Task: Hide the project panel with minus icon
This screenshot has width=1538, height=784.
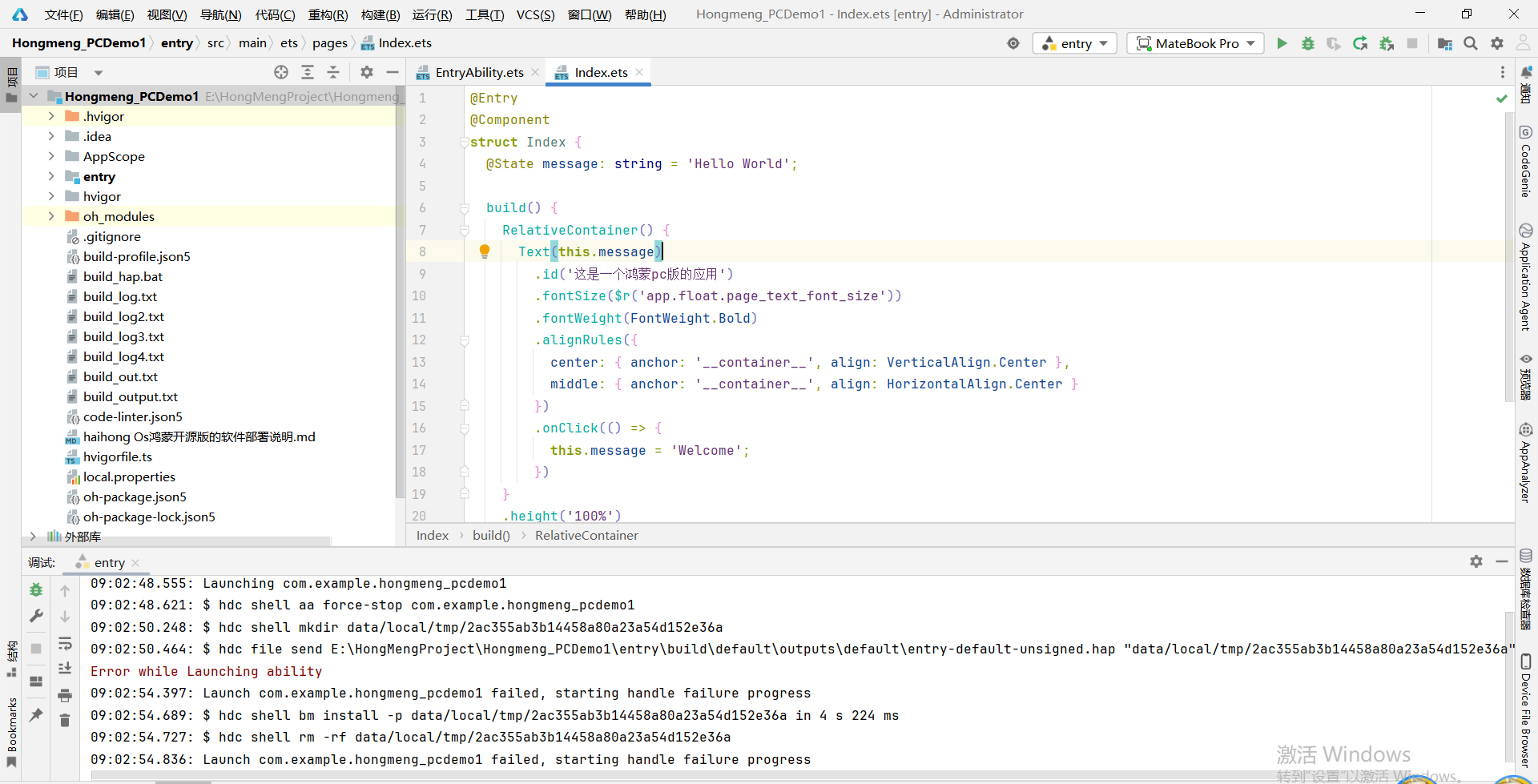Action: (x=393, y=72)
